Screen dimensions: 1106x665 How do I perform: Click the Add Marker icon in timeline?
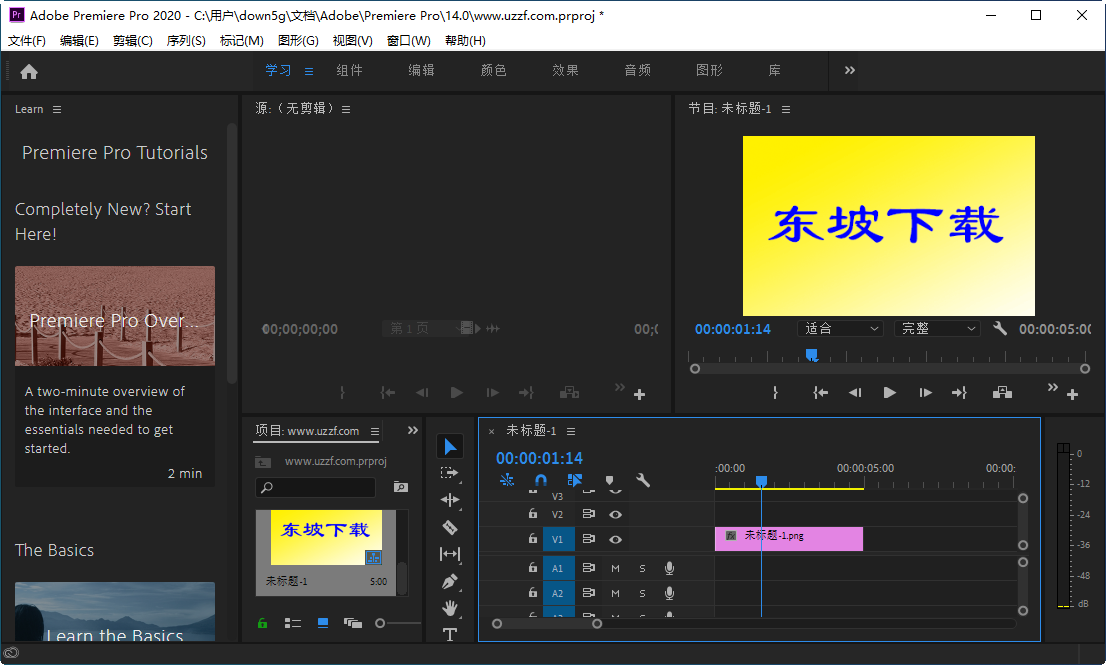(x=609, y=481)
